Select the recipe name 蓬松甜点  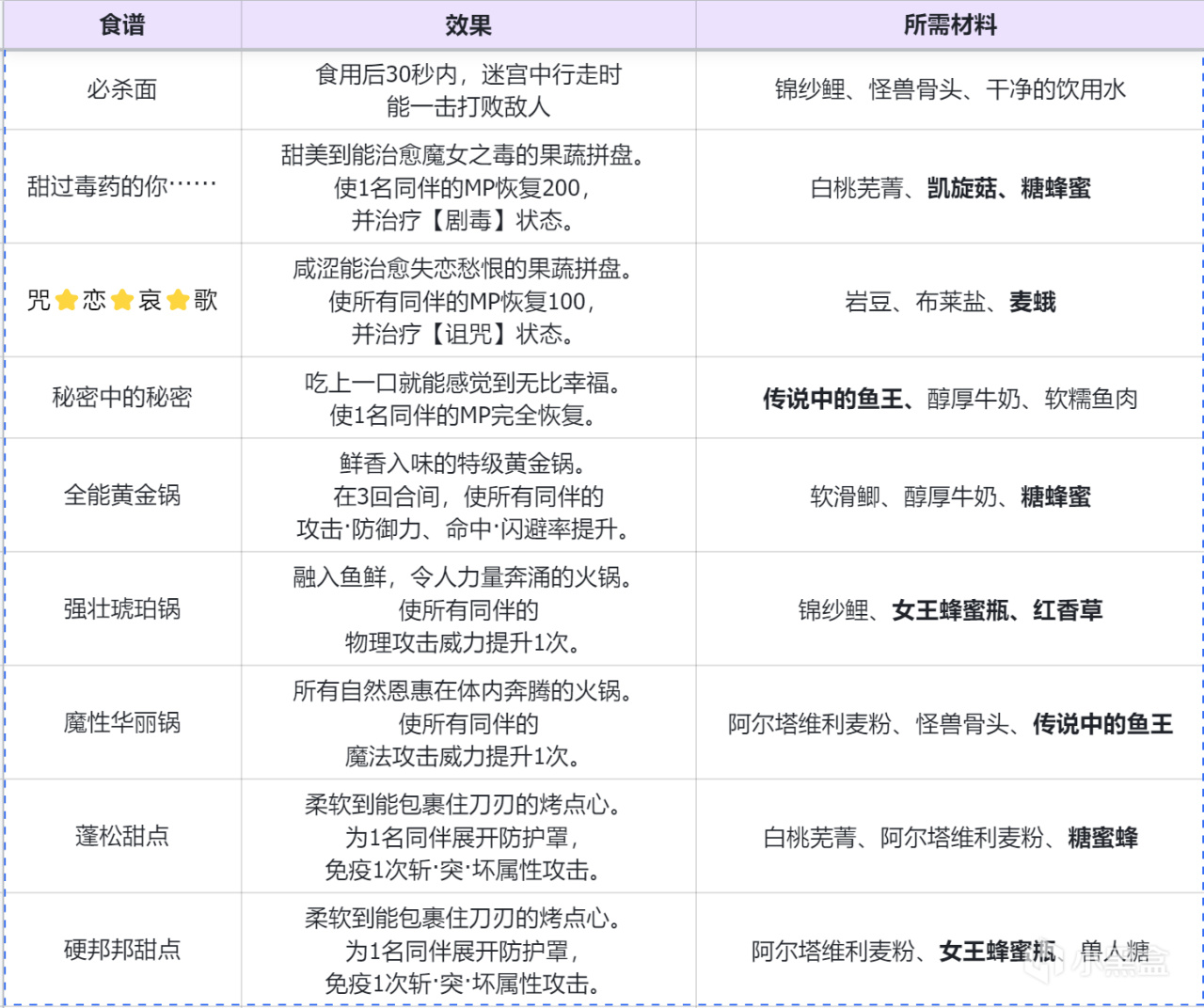pyautogui.click(x=122, y=836)
